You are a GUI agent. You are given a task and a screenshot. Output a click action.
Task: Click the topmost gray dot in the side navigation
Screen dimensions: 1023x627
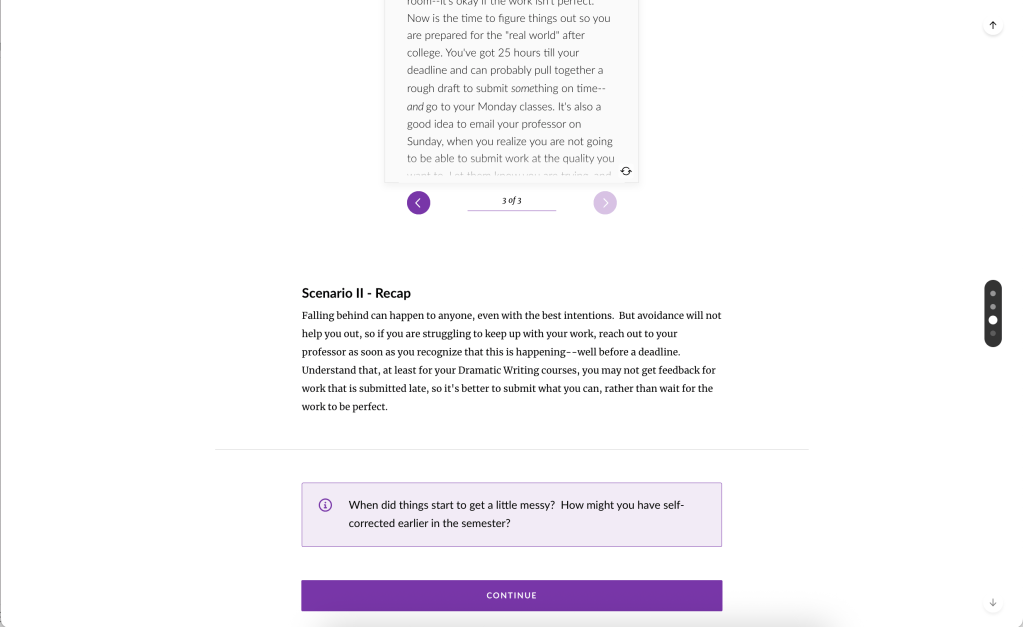[993, 292]
